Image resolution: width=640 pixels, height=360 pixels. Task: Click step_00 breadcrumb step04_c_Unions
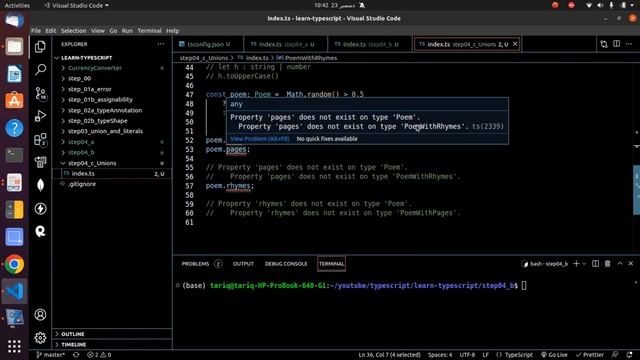click(204, 58)
